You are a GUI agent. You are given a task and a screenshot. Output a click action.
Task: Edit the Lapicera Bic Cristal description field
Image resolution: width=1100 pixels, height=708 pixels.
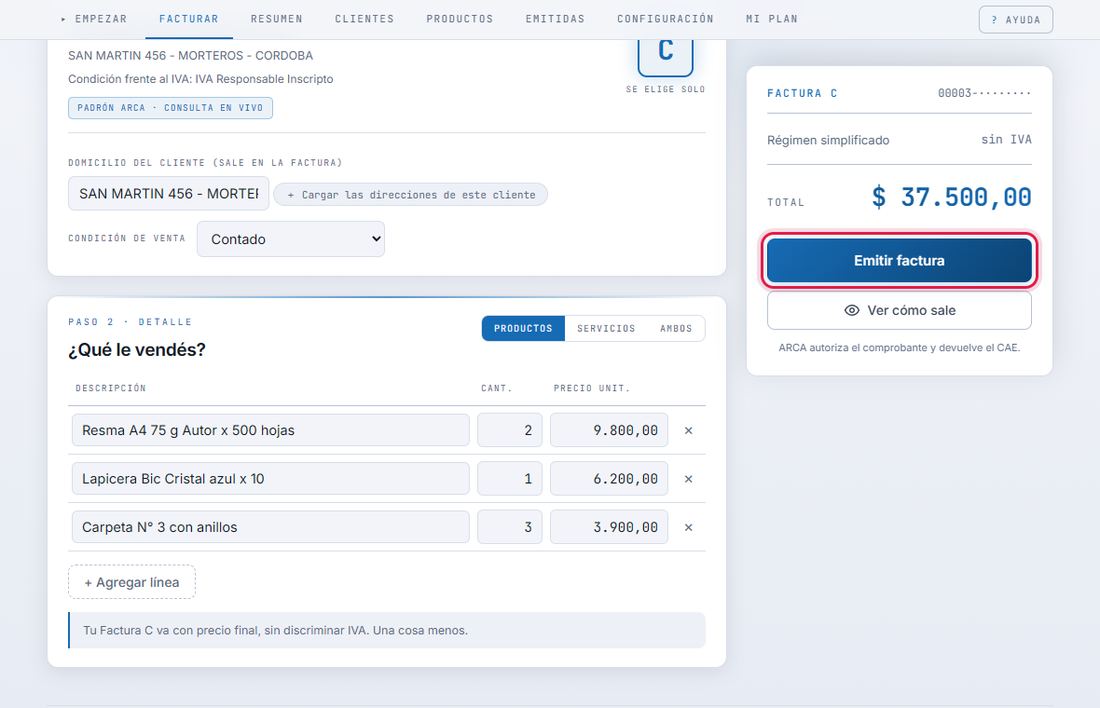(x=271, y=479)
